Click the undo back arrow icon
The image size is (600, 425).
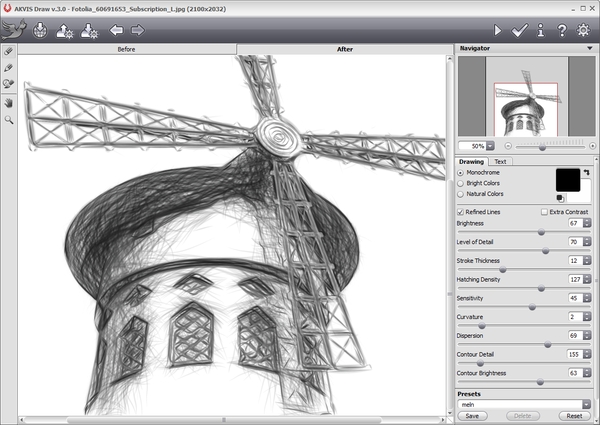[x=117, y=30]
